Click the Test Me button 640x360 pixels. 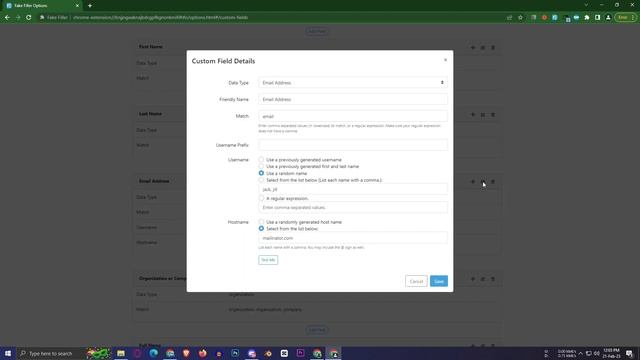[268, 260]
